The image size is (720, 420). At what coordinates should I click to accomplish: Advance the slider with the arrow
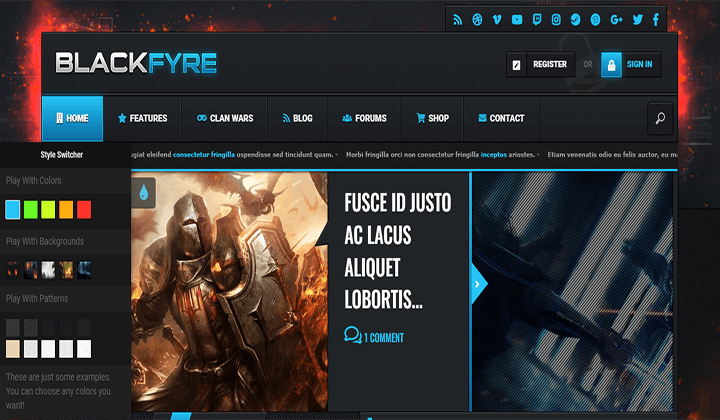(478, 284)
